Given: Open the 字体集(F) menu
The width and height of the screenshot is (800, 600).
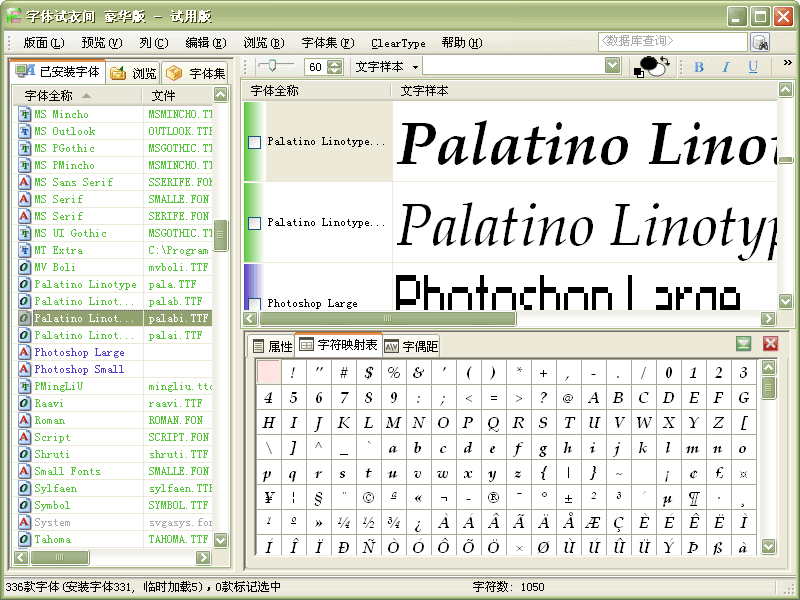Looking at the screenshot, I should click(328, 43).
